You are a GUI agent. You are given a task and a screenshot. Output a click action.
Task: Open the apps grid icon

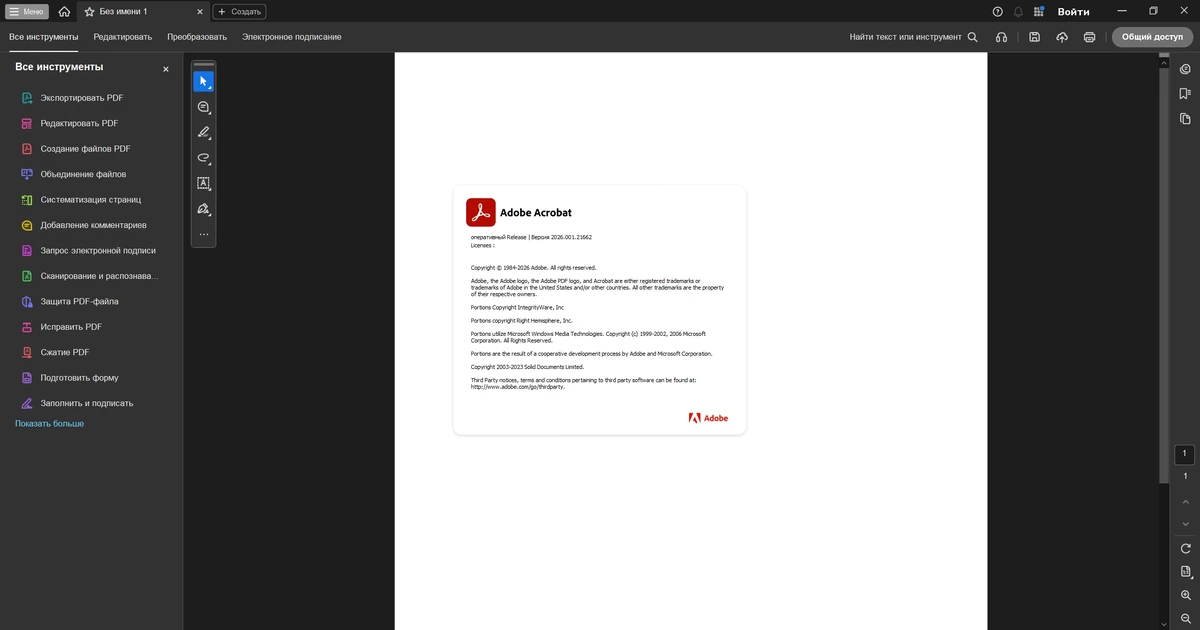pos(1039,12)
